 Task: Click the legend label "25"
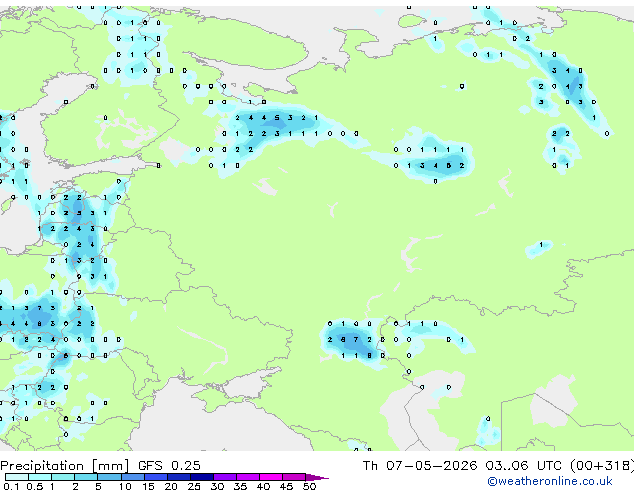(x=194, y=486)
